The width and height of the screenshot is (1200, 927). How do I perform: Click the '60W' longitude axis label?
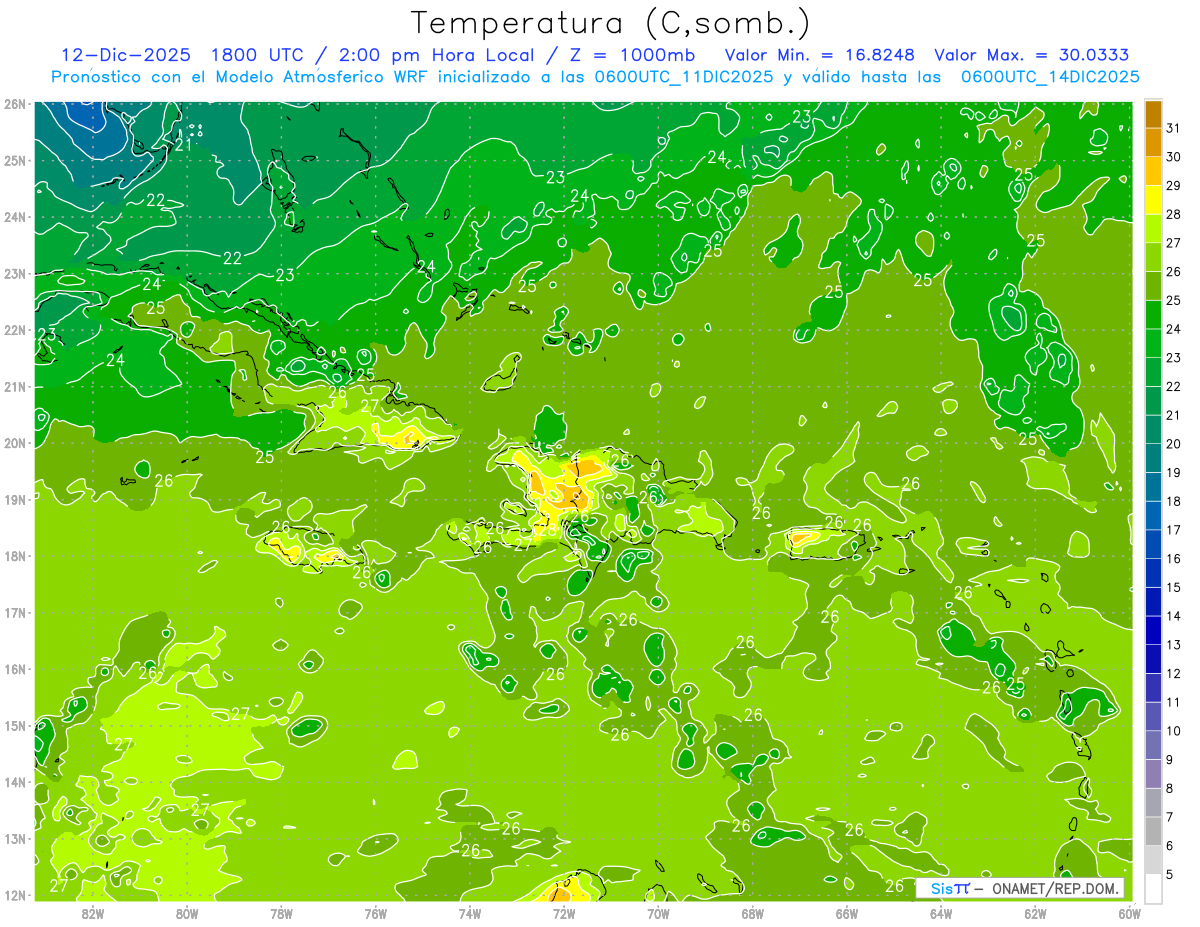pos(1129,913)
